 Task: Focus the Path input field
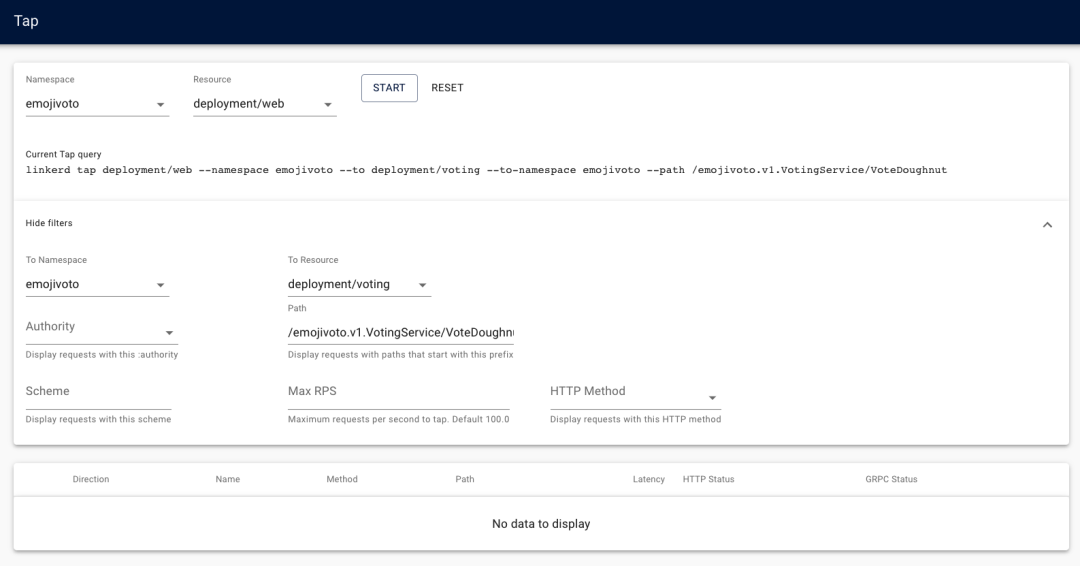[x=401, y=333]
